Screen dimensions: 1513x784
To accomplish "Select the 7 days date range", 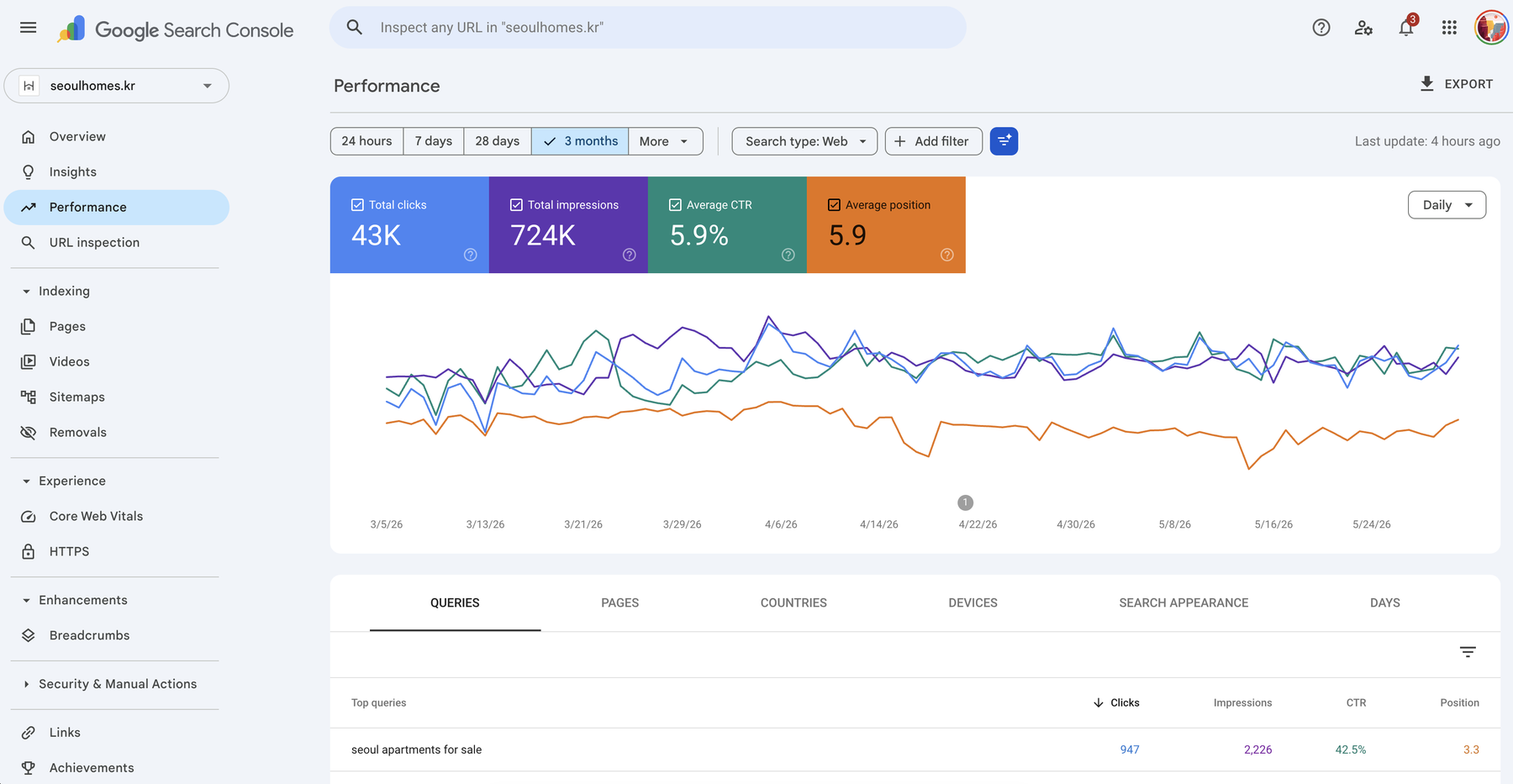I will coord(434,141).
